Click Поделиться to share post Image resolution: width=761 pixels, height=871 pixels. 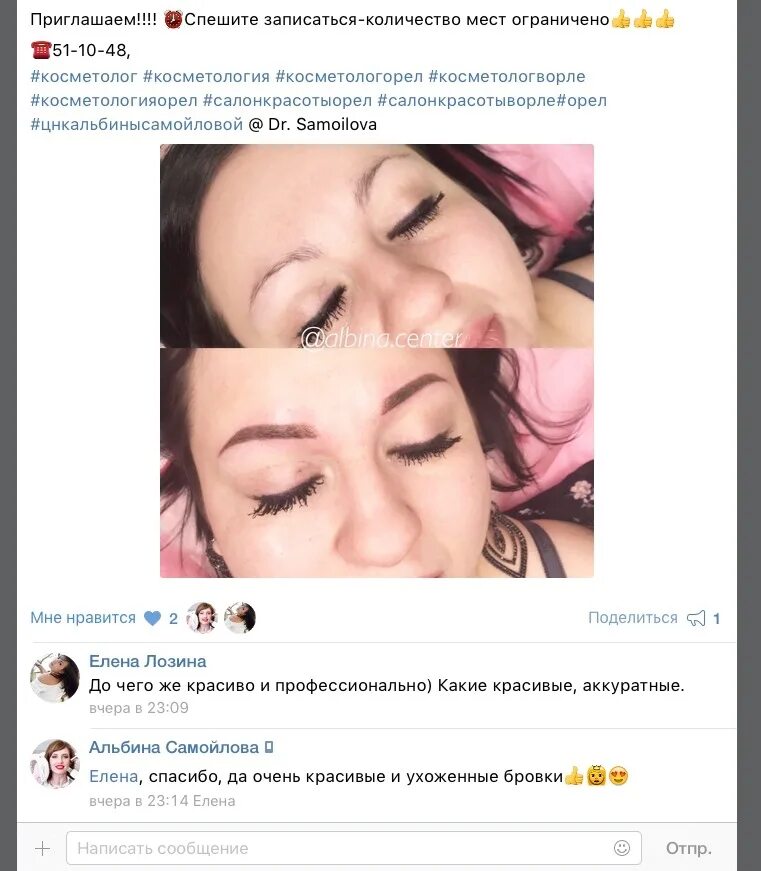click(x=633, y=618)
